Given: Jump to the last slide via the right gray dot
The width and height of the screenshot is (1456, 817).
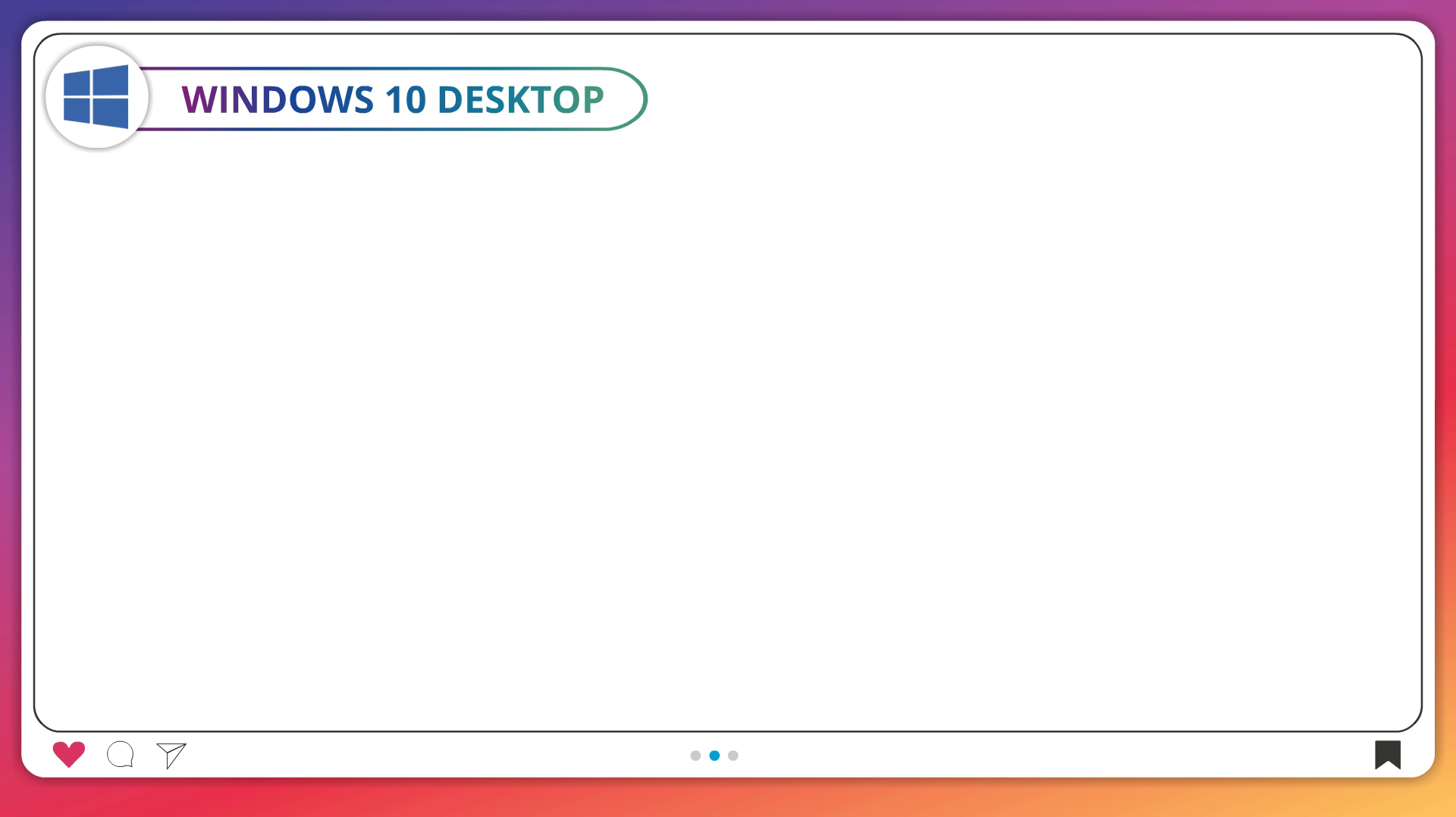Looking at the screenshot, I should point(733,756).
